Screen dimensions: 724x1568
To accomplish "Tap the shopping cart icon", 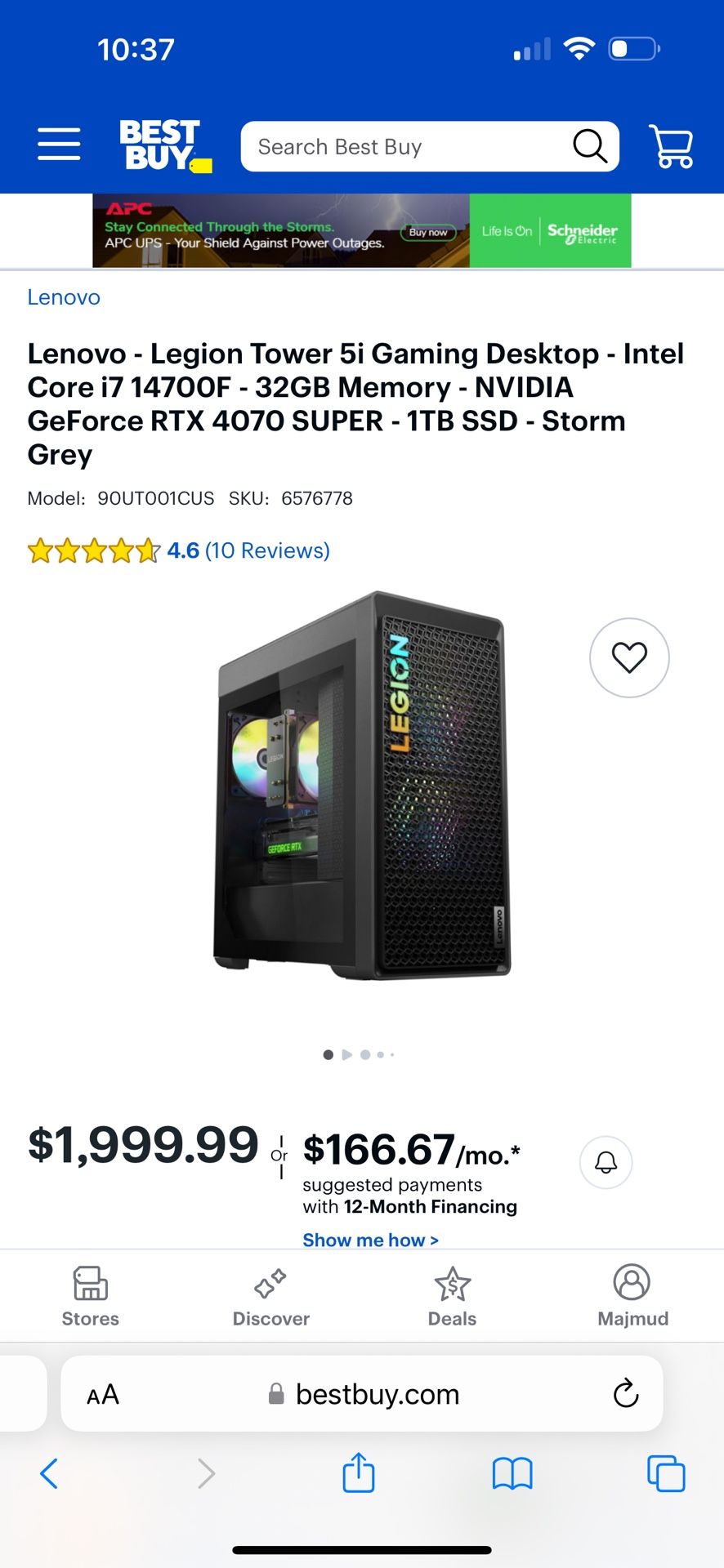I will pyautogui.click(x=670, y=145).
